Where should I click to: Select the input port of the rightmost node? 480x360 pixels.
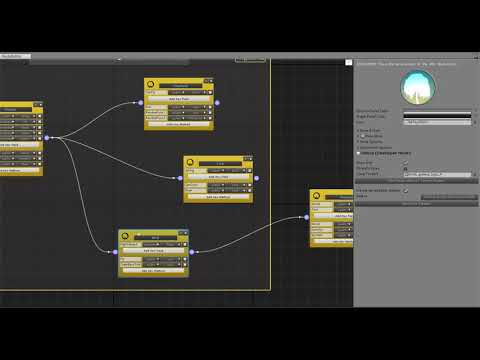pos(307,217)
